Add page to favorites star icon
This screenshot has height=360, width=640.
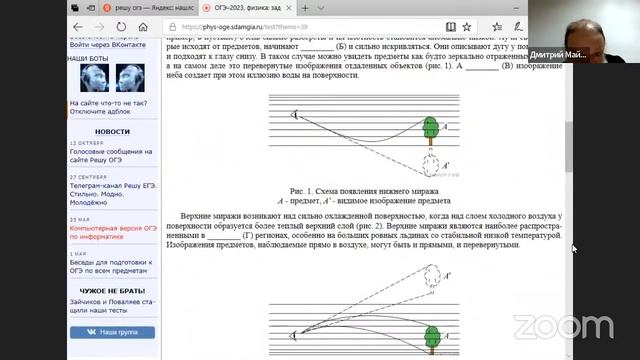467,27
